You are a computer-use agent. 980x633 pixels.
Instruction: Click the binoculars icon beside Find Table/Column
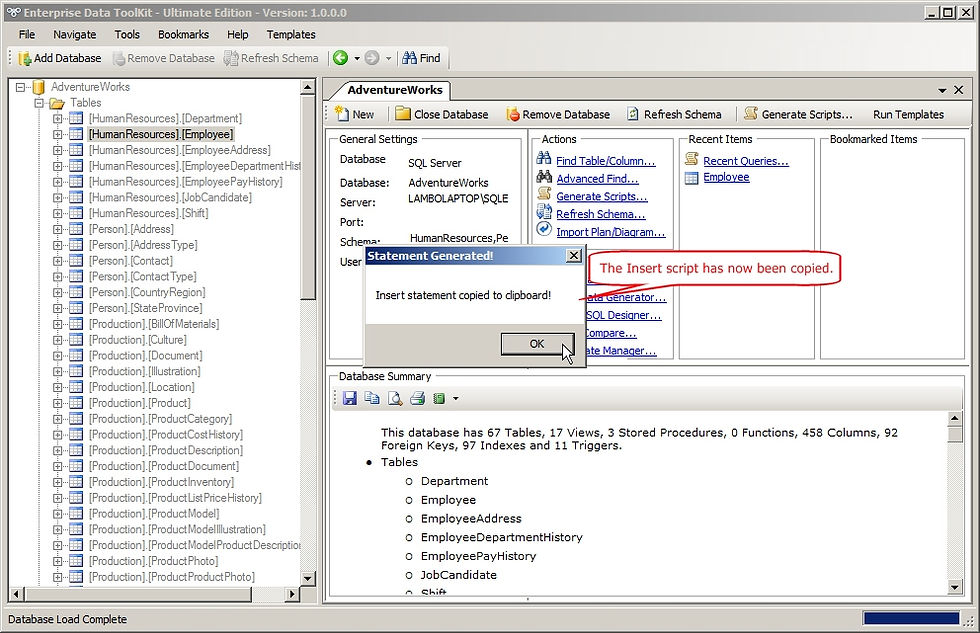click(544, 158)
